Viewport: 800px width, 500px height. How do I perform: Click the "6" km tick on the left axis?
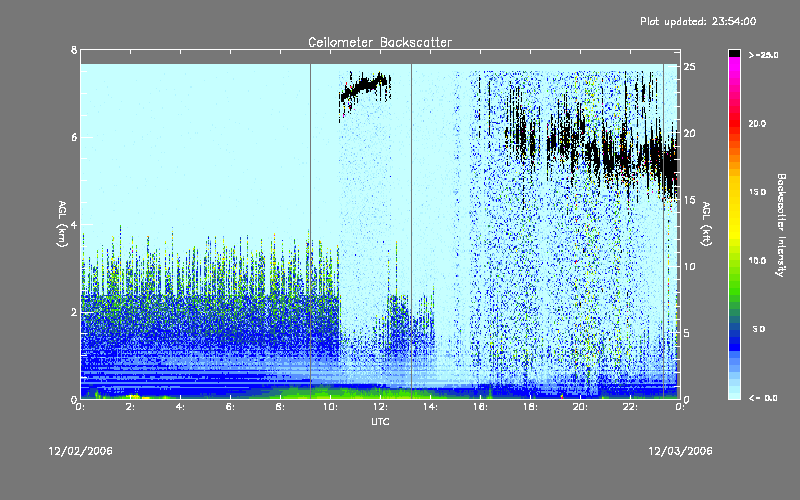tap(74, 137)
